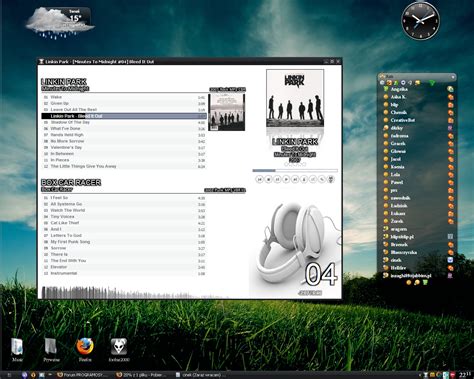This screenshot has height=379, width=474.
Task: Click orange sun status icon at messenger bottom
Action: tap(409, 283)
